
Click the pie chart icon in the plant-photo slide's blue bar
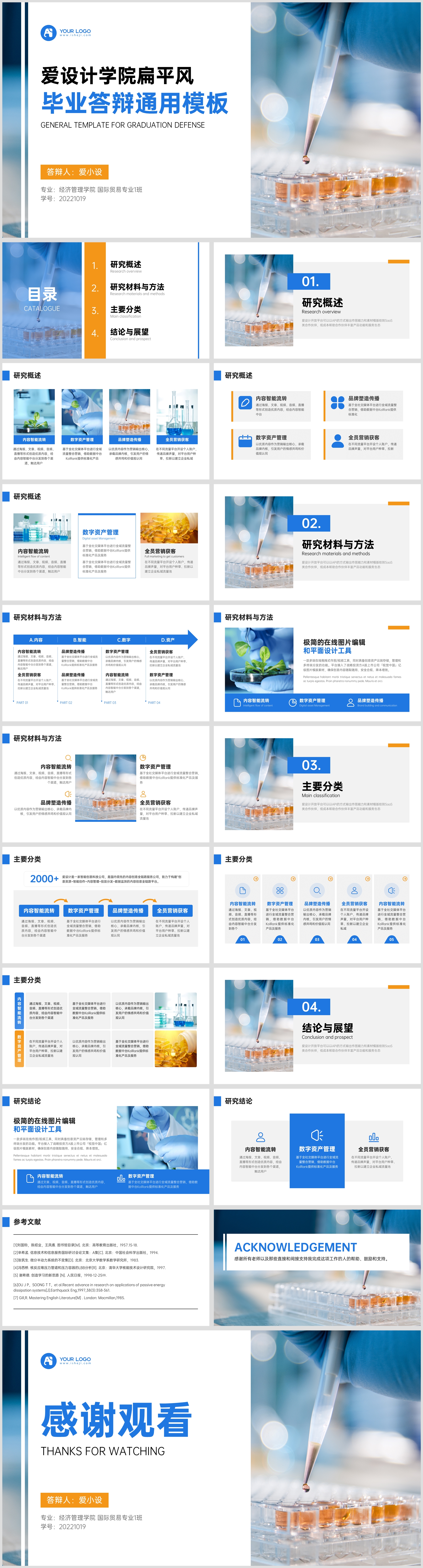coord(293,703)
